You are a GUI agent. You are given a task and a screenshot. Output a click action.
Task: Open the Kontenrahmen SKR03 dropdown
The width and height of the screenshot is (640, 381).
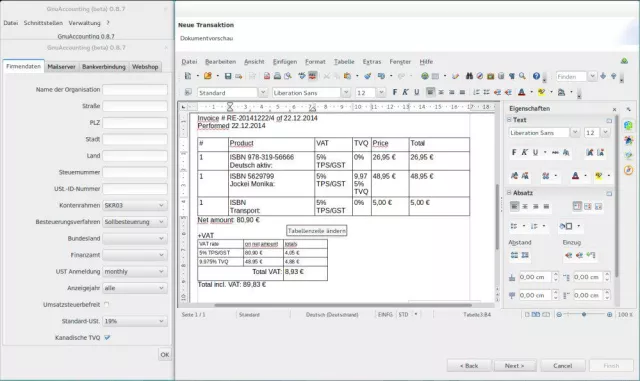coord(135,205)
